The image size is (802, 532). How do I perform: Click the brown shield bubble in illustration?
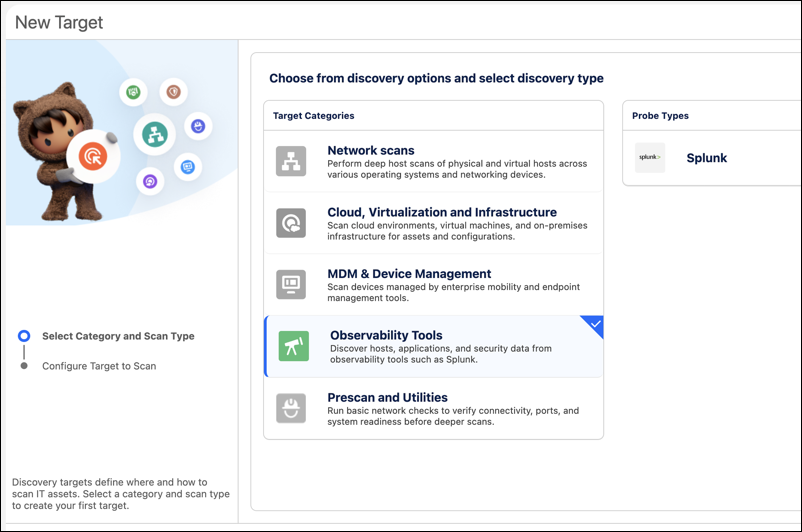point(173,92)
